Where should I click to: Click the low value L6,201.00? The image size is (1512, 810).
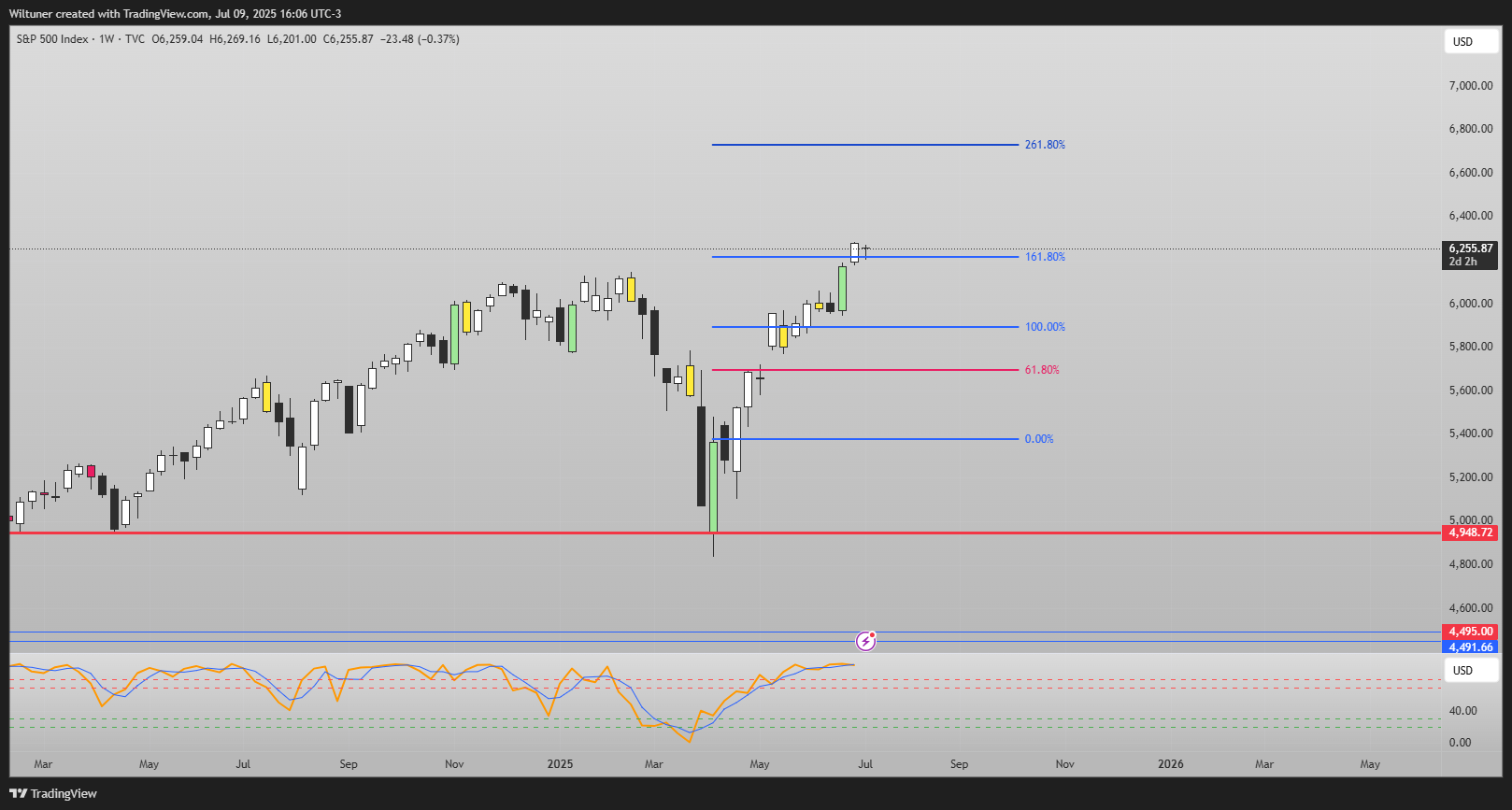(292, 39)
